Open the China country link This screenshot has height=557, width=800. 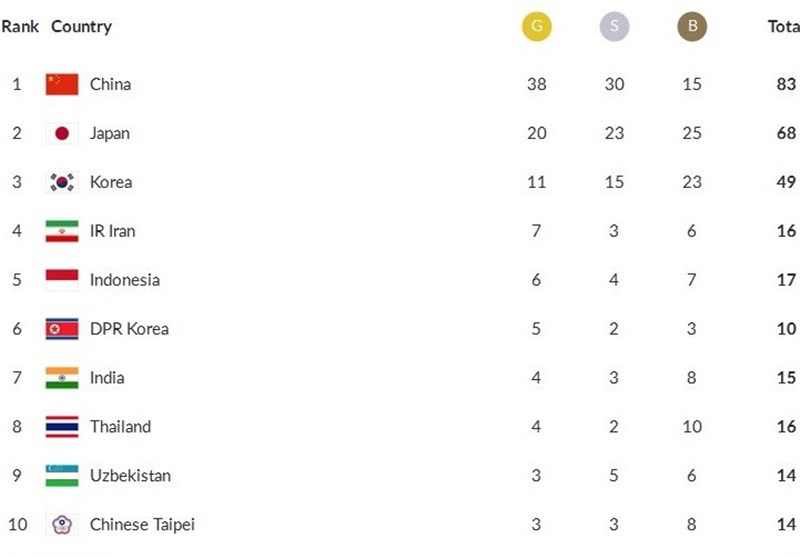pos(110,84)
